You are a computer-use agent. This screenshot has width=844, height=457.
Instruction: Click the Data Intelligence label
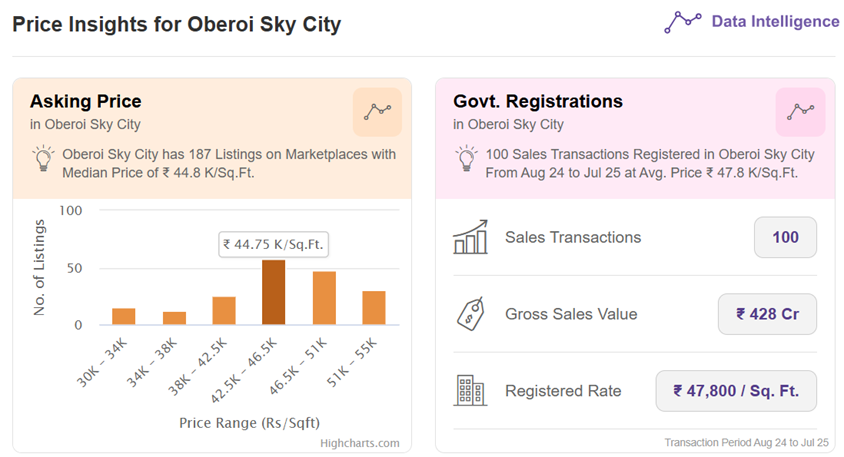pos(775,22)
